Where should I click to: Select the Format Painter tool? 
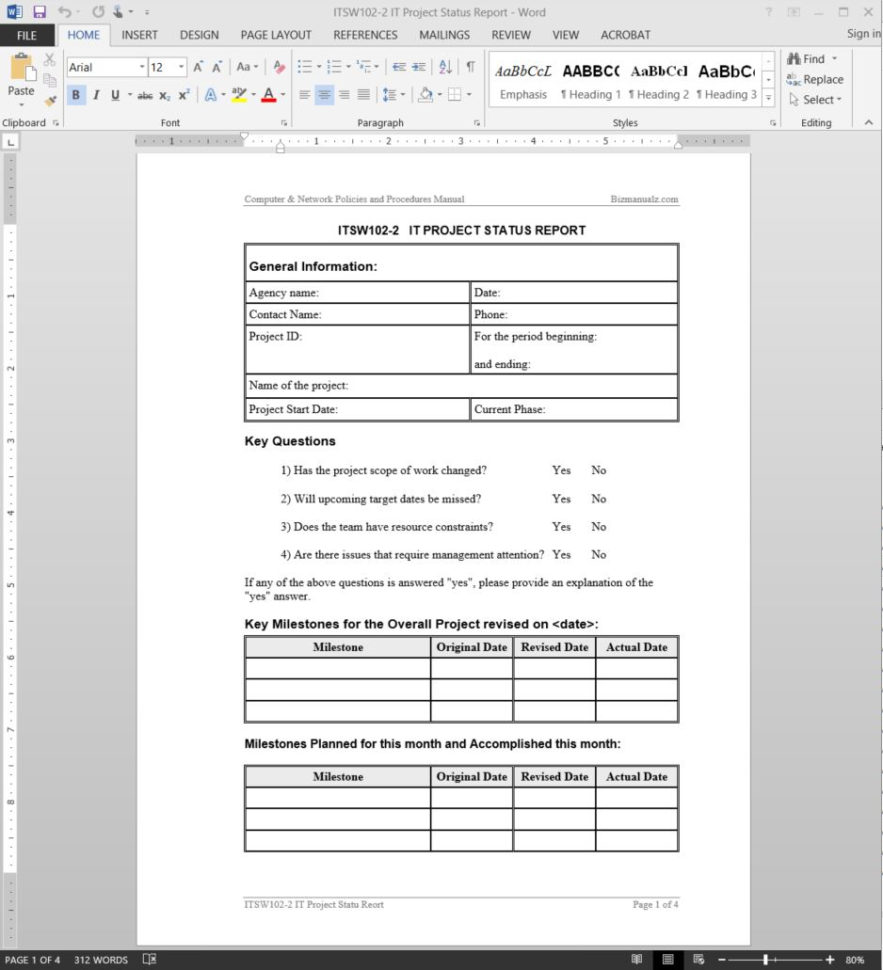[x=50, y=100]
